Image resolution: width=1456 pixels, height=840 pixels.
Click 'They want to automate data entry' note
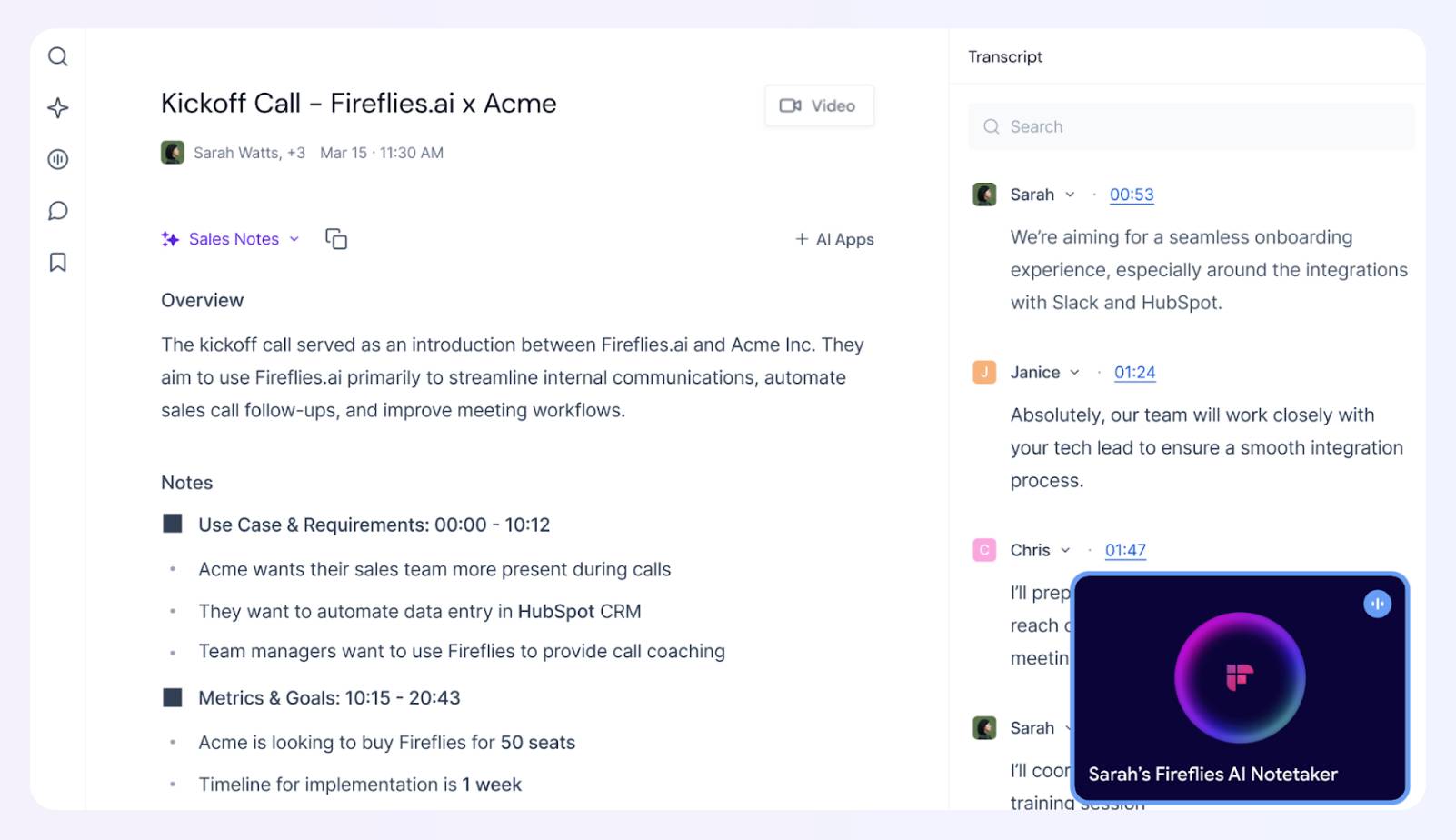(x=420, y=612)
